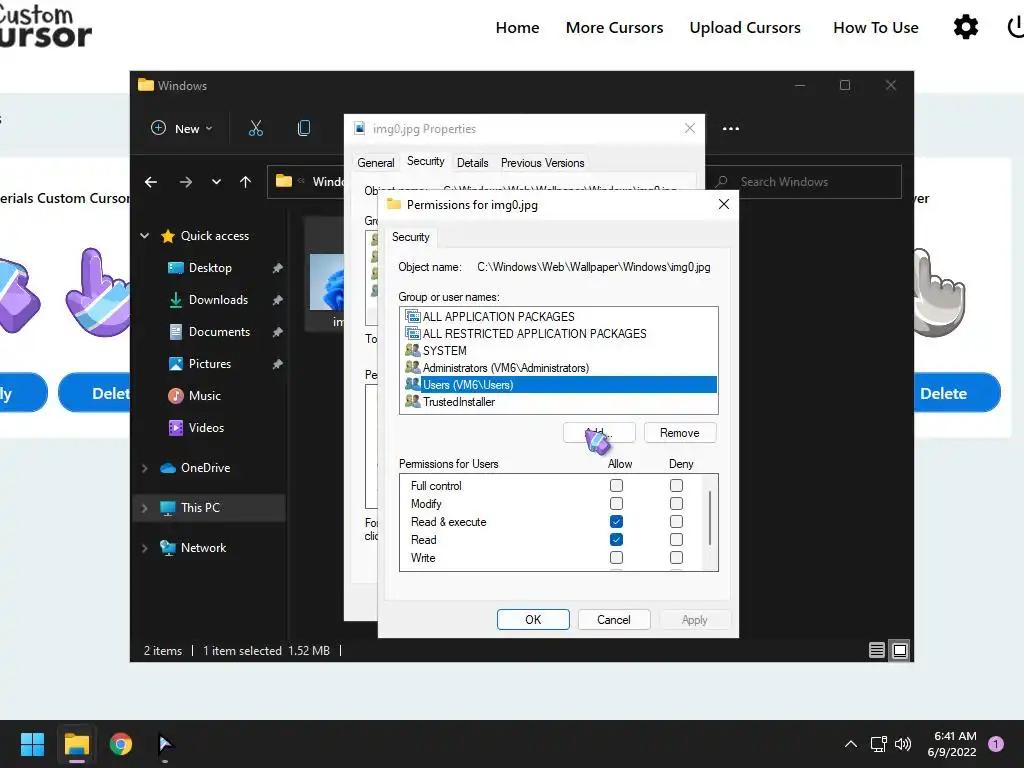Check Deny for Write permission
This screenshot has width=1024, height=768.
pos(676,557)
